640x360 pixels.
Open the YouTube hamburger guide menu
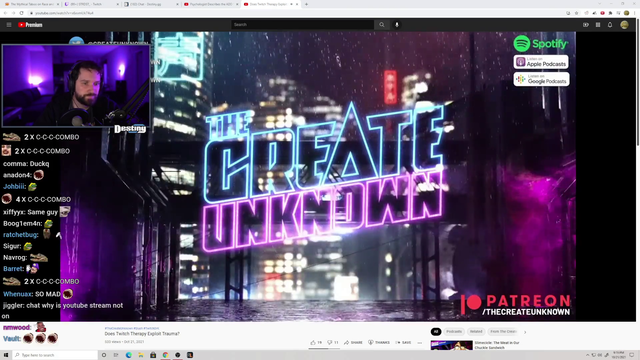click(9, 25)
